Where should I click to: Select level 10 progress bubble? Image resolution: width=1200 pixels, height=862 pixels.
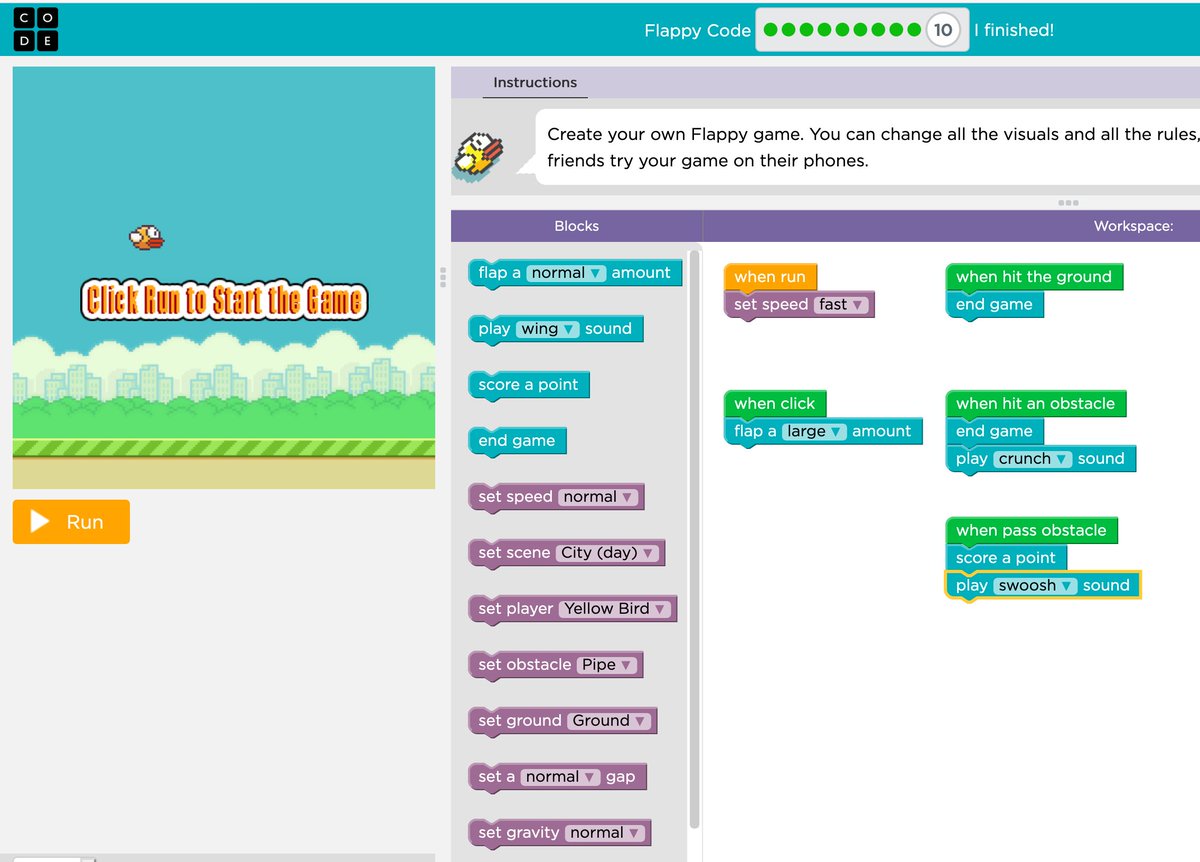tap(942, 30)
